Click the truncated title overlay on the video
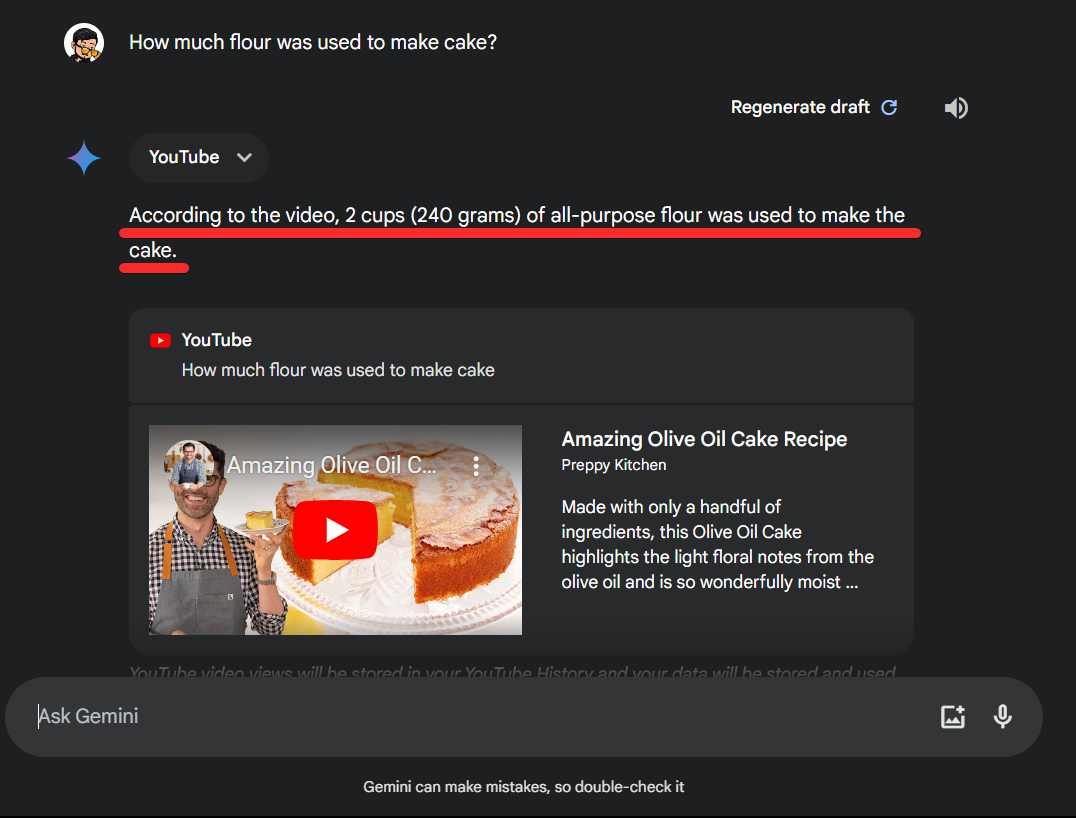 (x=331, y=465)
